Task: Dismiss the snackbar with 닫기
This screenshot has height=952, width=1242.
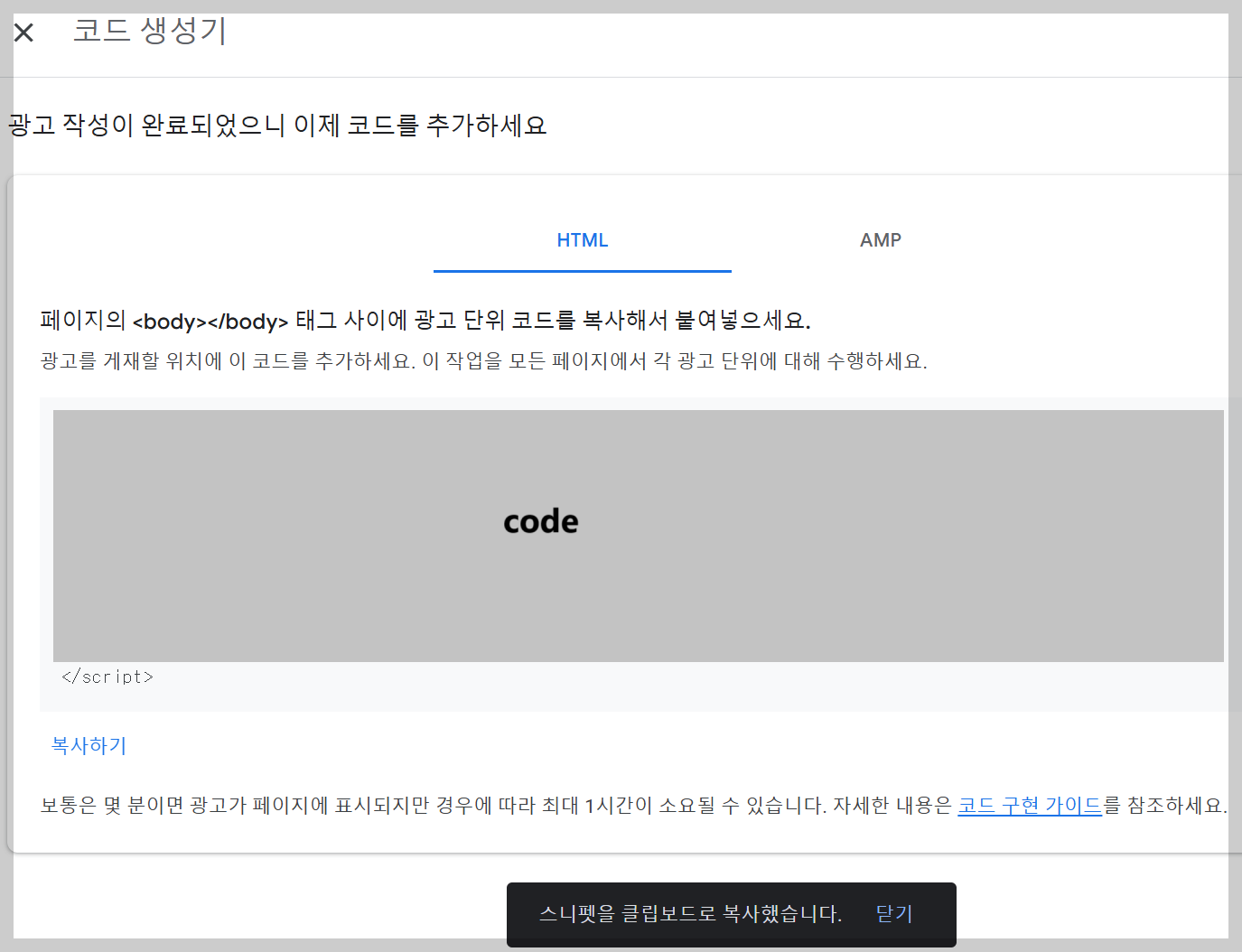Action: coord(894,914)
